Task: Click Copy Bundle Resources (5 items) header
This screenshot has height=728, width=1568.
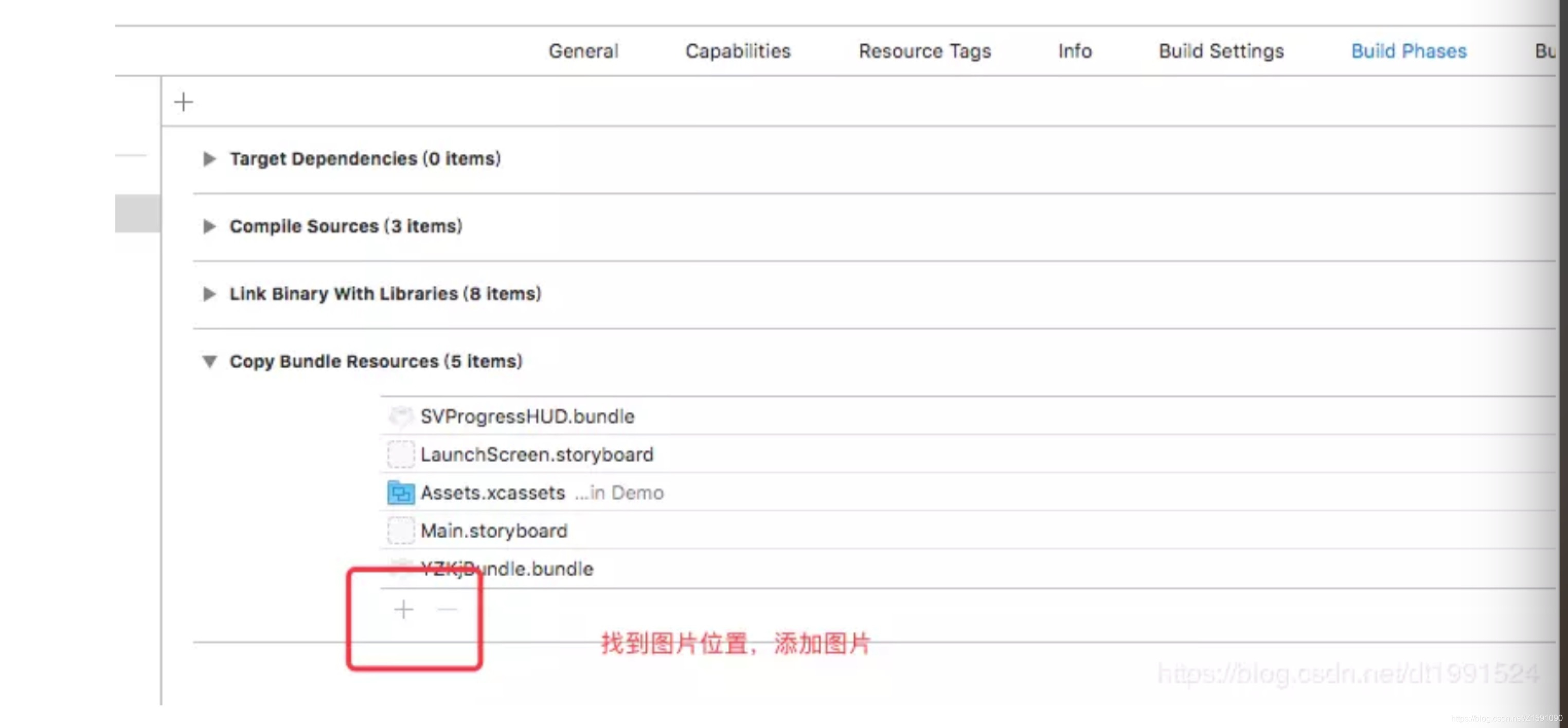Action: (x=376, y=361)
